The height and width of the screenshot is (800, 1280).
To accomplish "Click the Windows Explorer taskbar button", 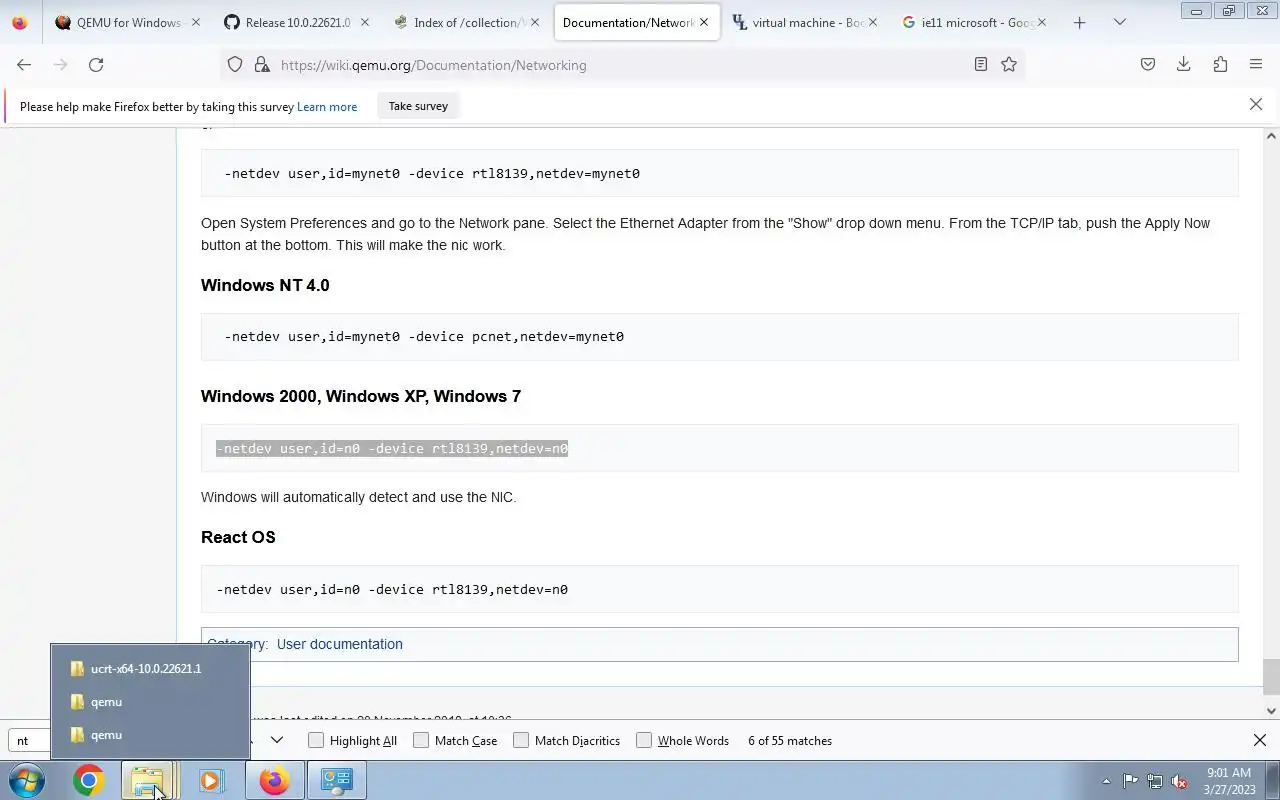I will (148, 780).
